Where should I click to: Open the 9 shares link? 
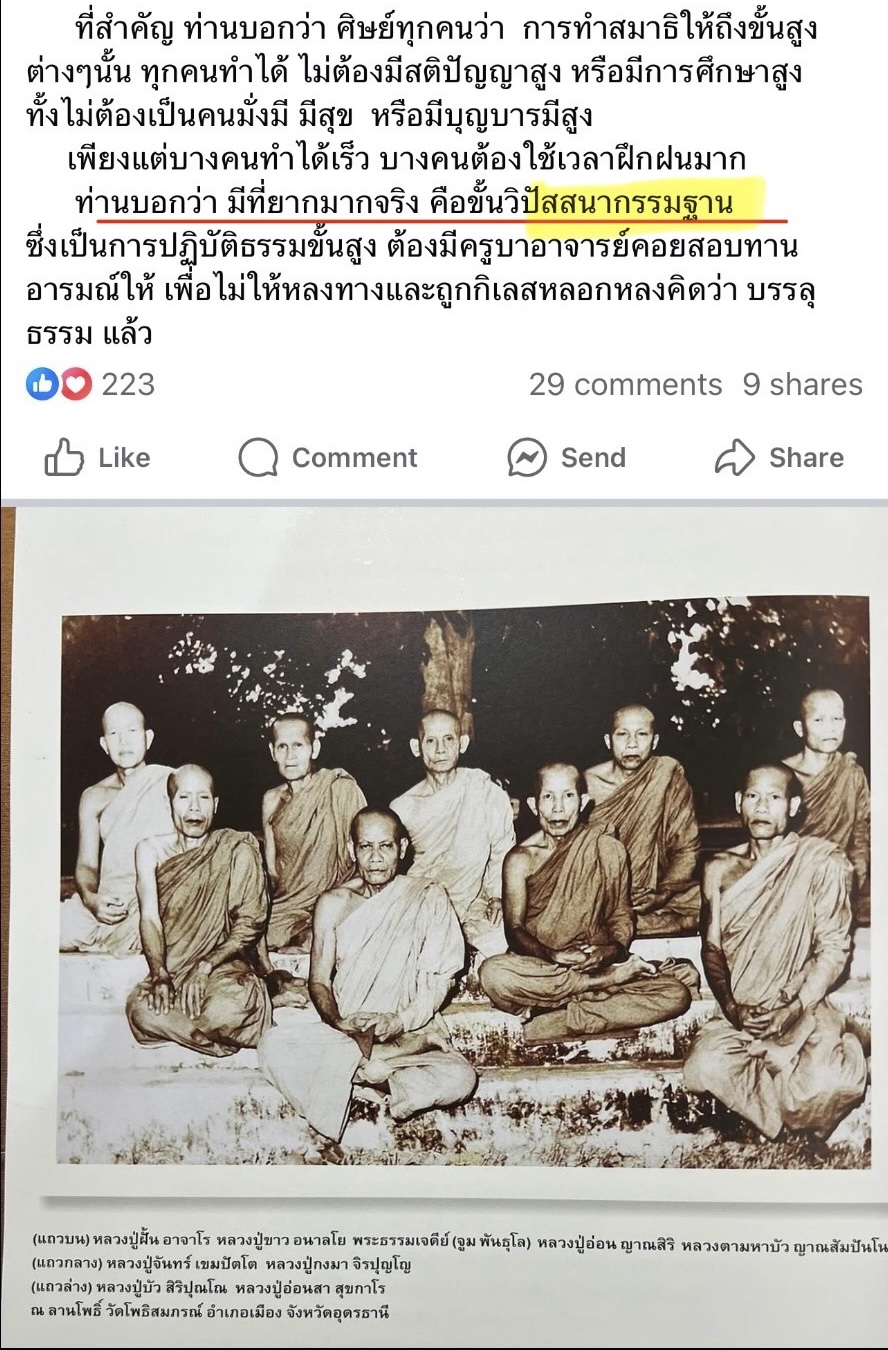802,384
